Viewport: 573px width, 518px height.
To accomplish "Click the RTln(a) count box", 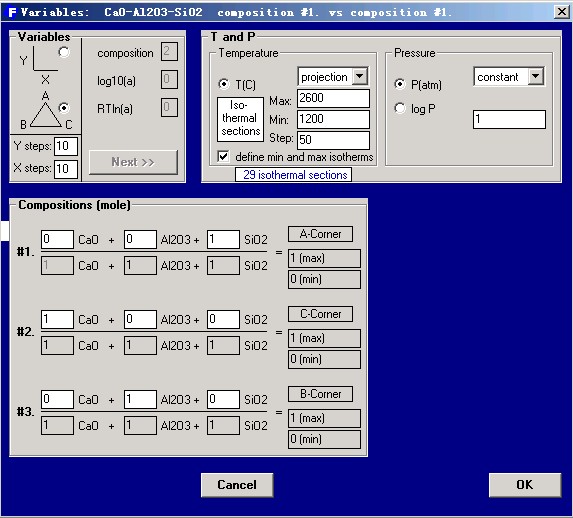I will pyautogui.click(x=169, y=107).
